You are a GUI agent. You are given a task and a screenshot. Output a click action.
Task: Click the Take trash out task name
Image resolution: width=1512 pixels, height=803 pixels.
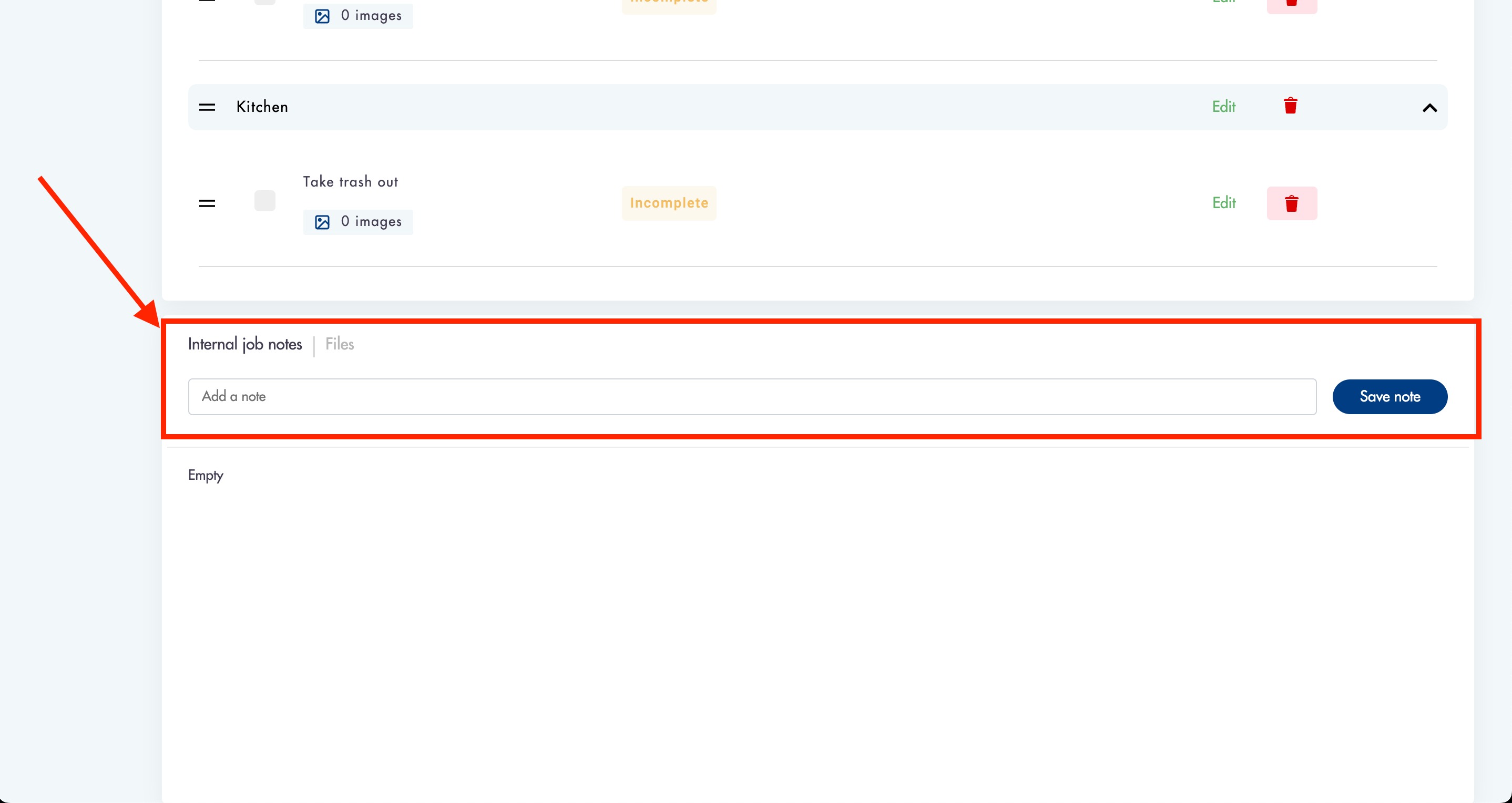point(351,182)
